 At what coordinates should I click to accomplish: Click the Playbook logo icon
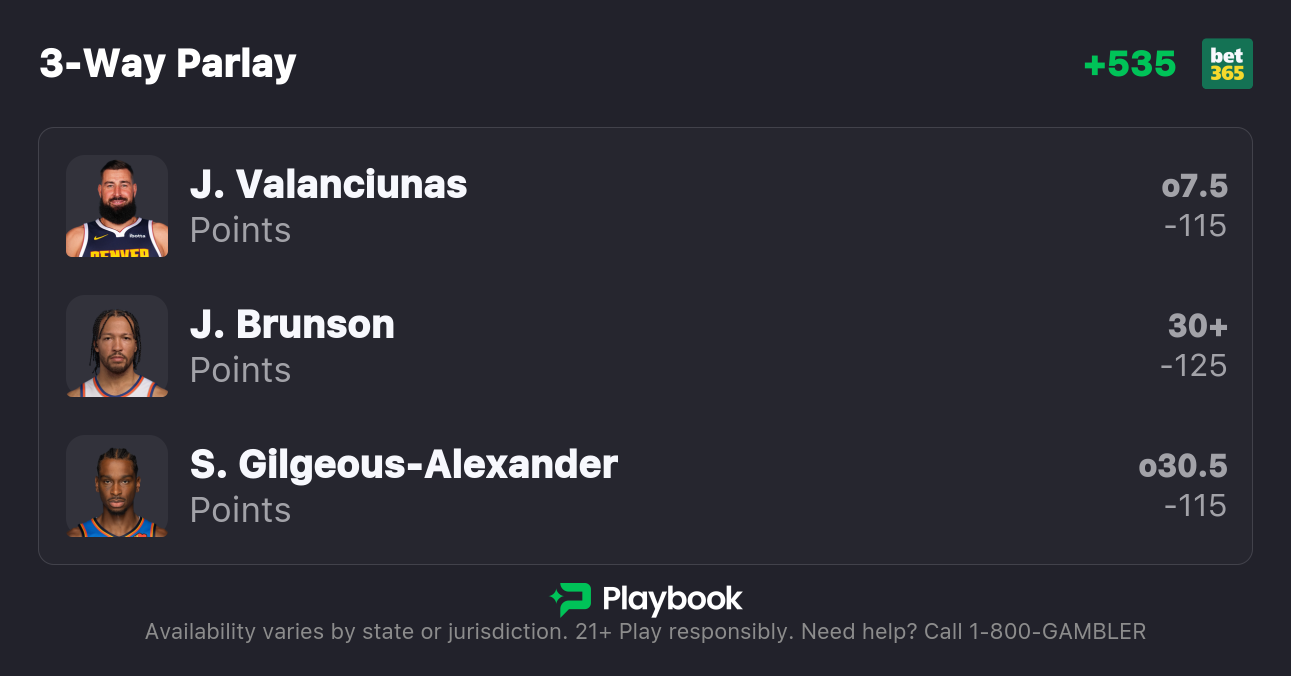coord(571,599)
